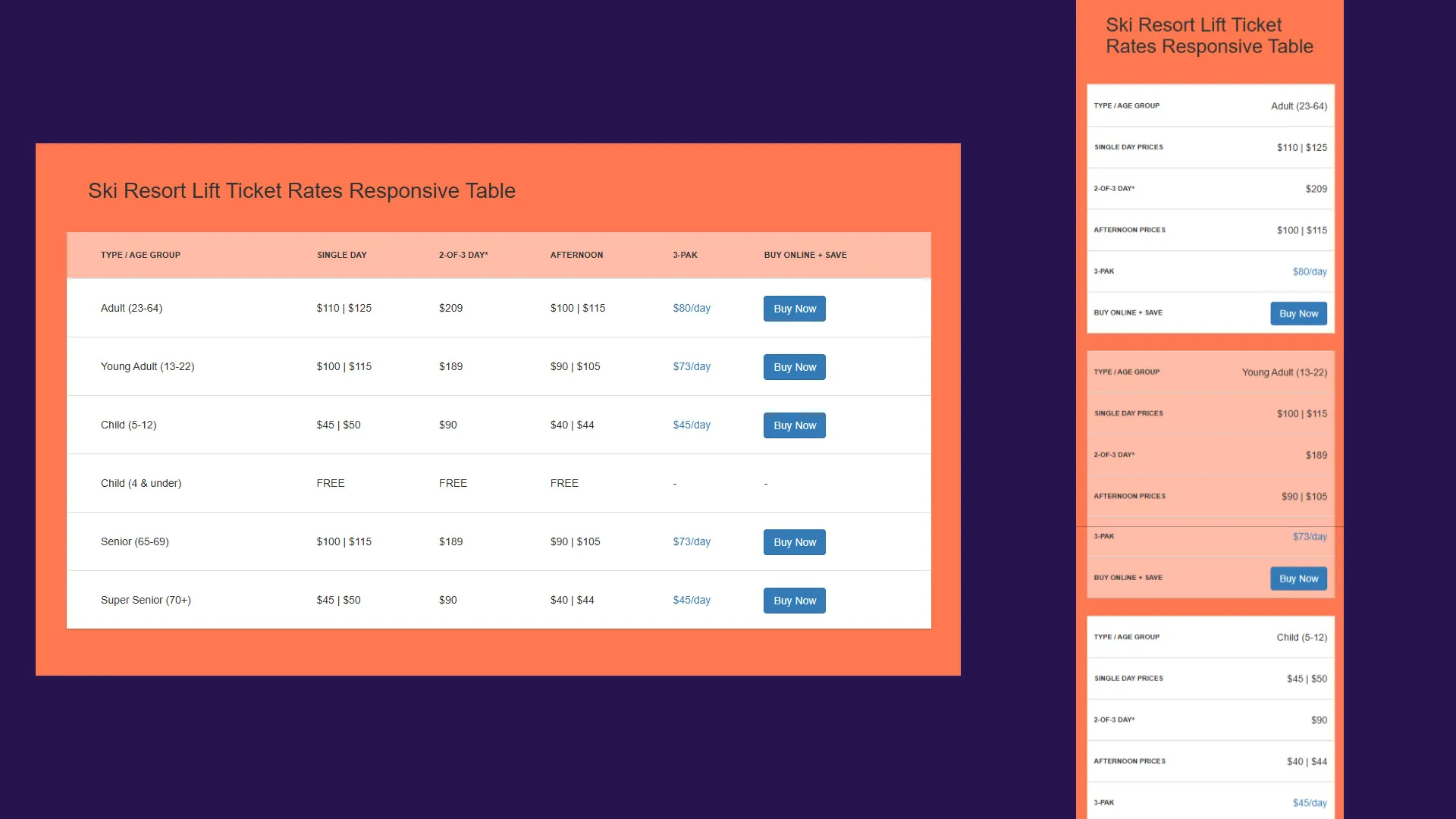1456x819 pixels.
Task: Click $90 in Super Senior (70+) row
Action: click(x=447, y=600)
